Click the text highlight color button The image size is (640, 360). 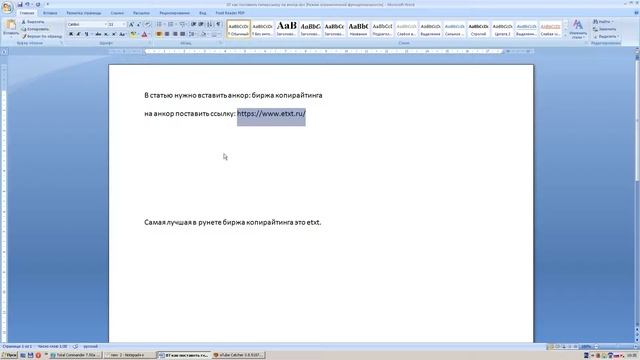(x=133, y=34)
